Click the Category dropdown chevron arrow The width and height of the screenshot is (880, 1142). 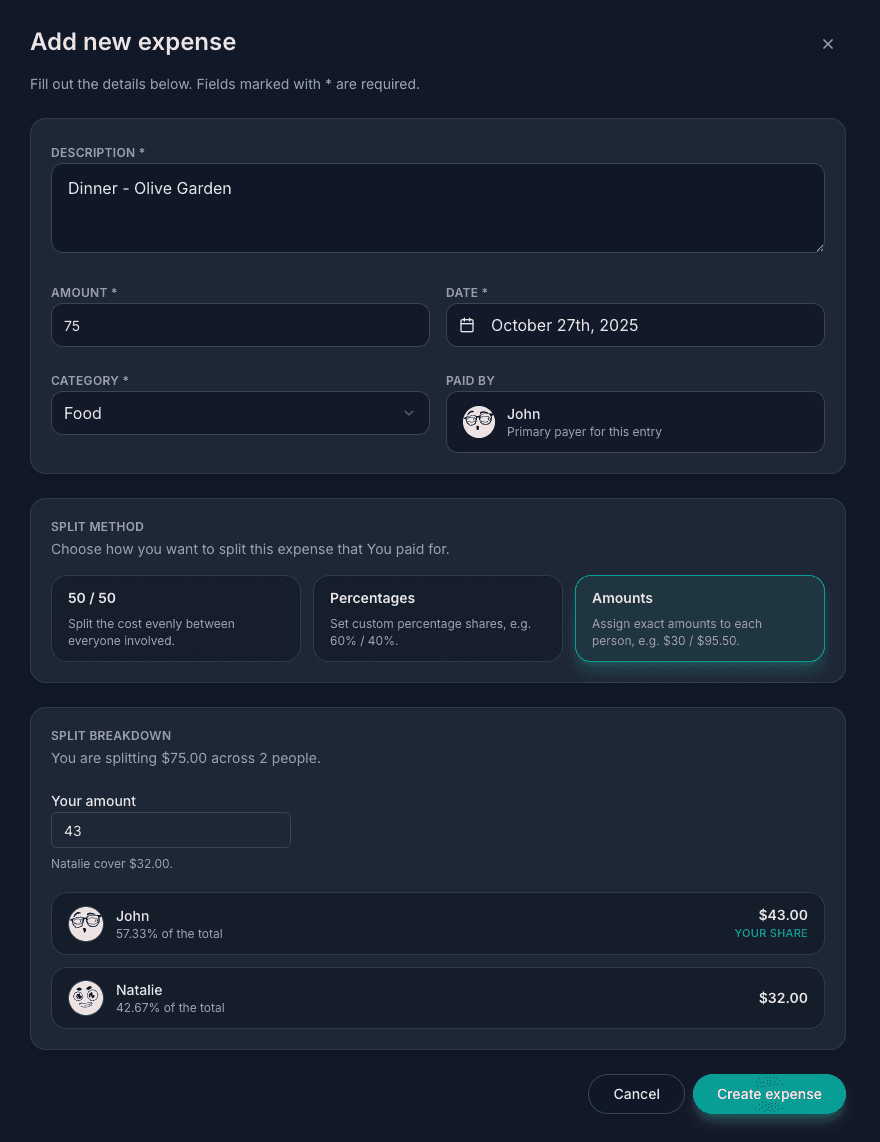click(x=408, y=413)
